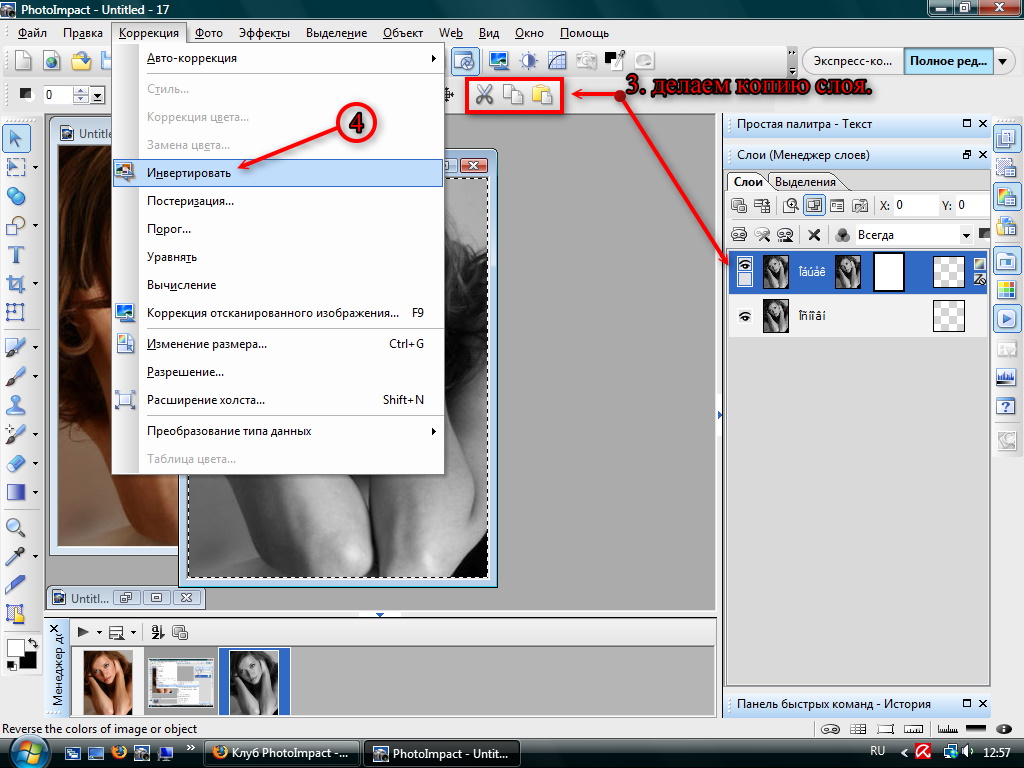Open dropdown arrow beside play button

(x=99, y=632)
